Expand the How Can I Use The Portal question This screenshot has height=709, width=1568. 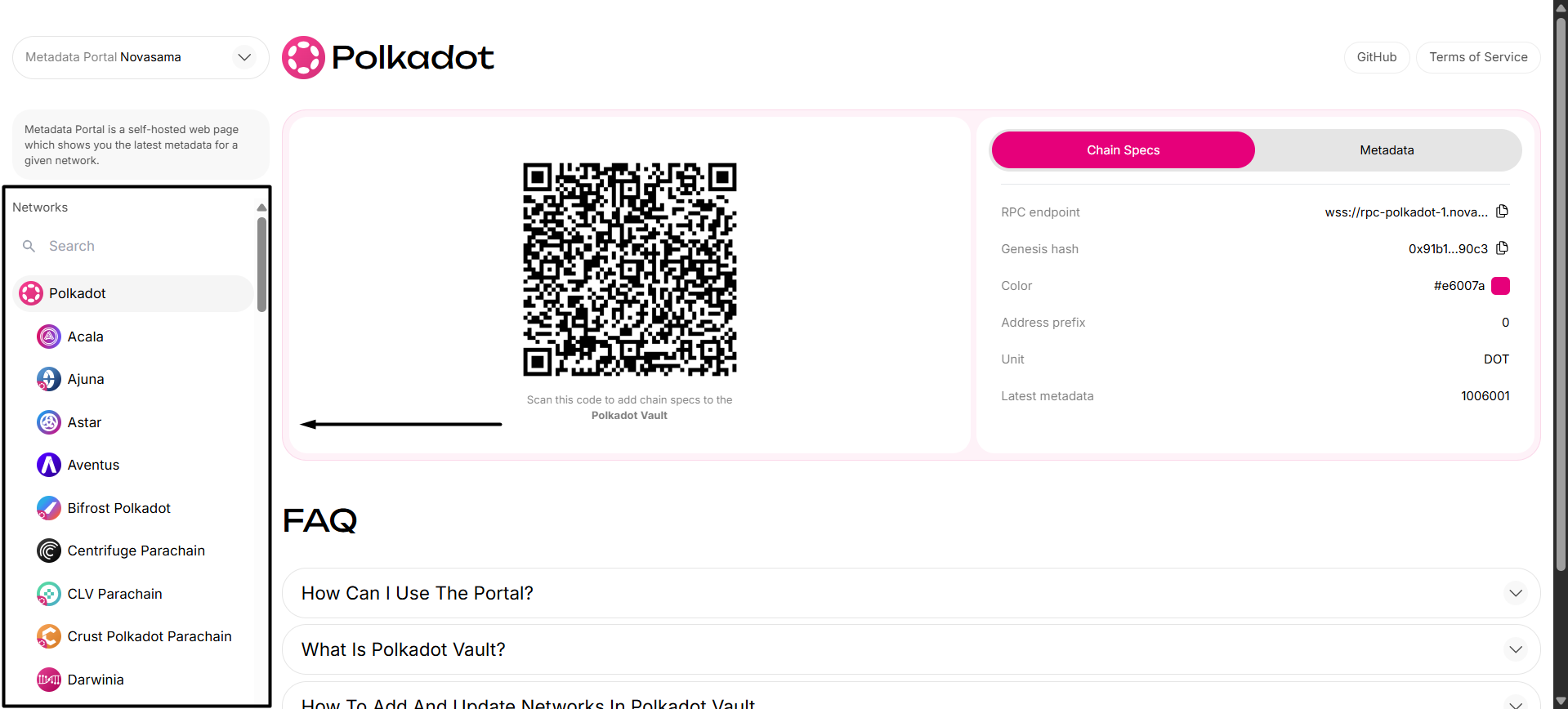[x=910, y=593]
